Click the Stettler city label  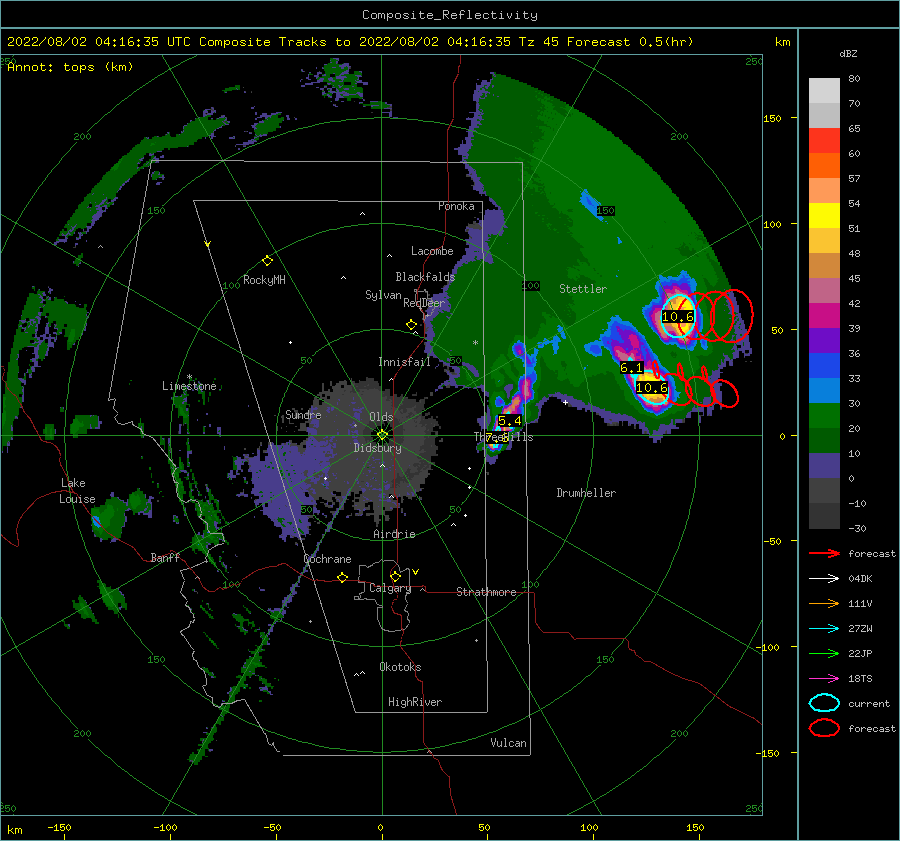tap(583, 289)
